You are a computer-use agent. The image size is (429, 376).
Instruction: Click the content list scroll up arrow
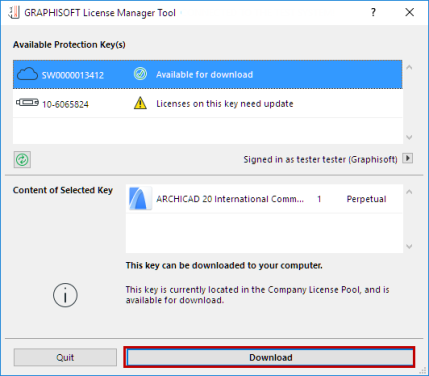pyautogui.click(x=409, y=192)
